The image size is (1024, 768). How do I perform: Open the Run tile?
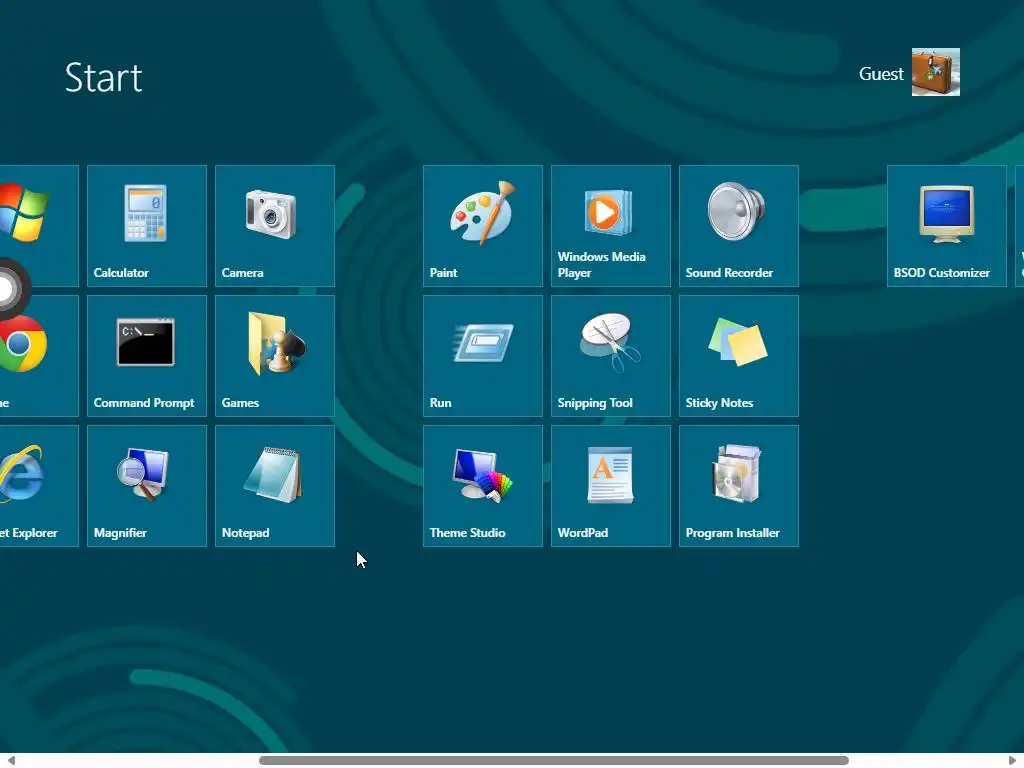tap(483, 356)
